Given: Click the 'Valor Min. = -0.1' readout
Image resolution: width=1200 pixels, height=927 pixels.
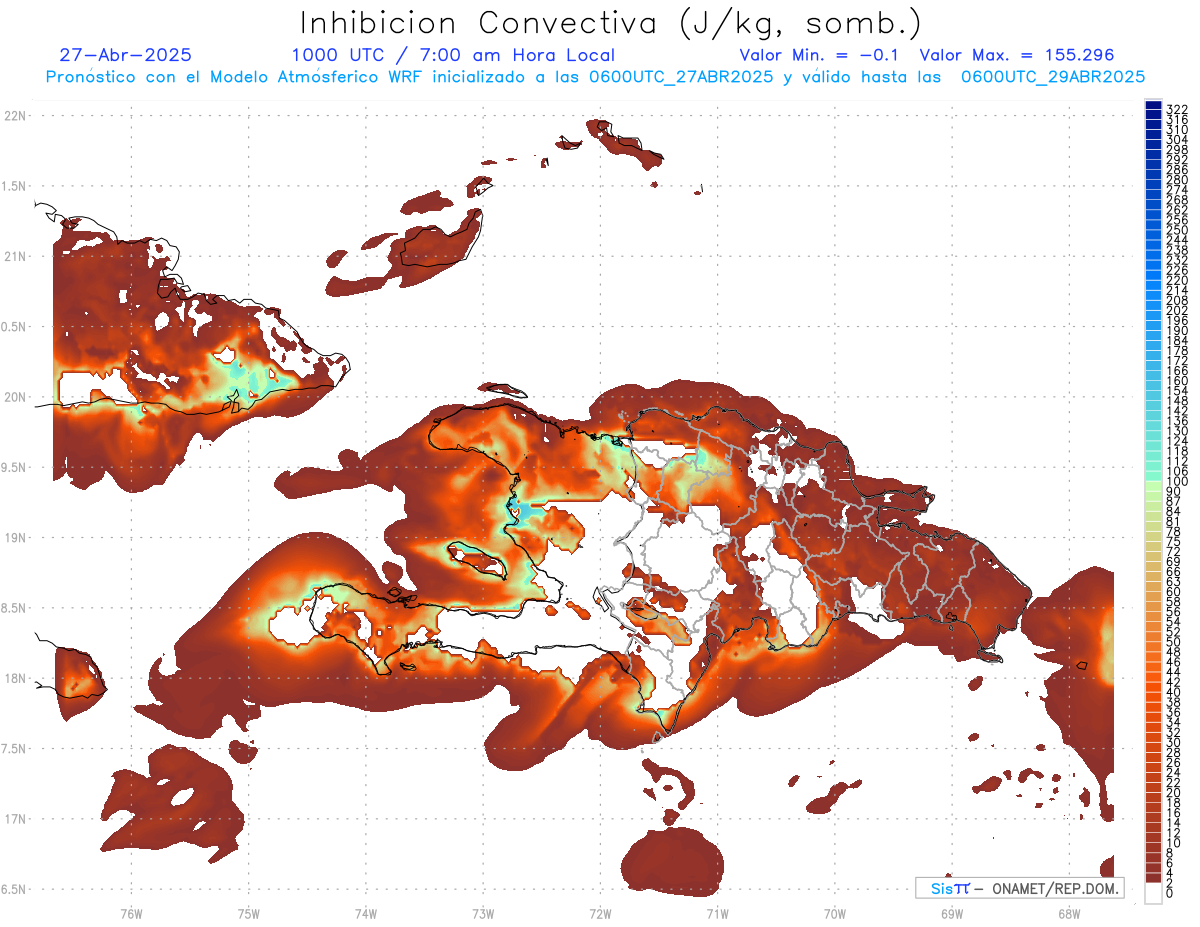Looking at the screenshot, I should click(x=821, y=56).
